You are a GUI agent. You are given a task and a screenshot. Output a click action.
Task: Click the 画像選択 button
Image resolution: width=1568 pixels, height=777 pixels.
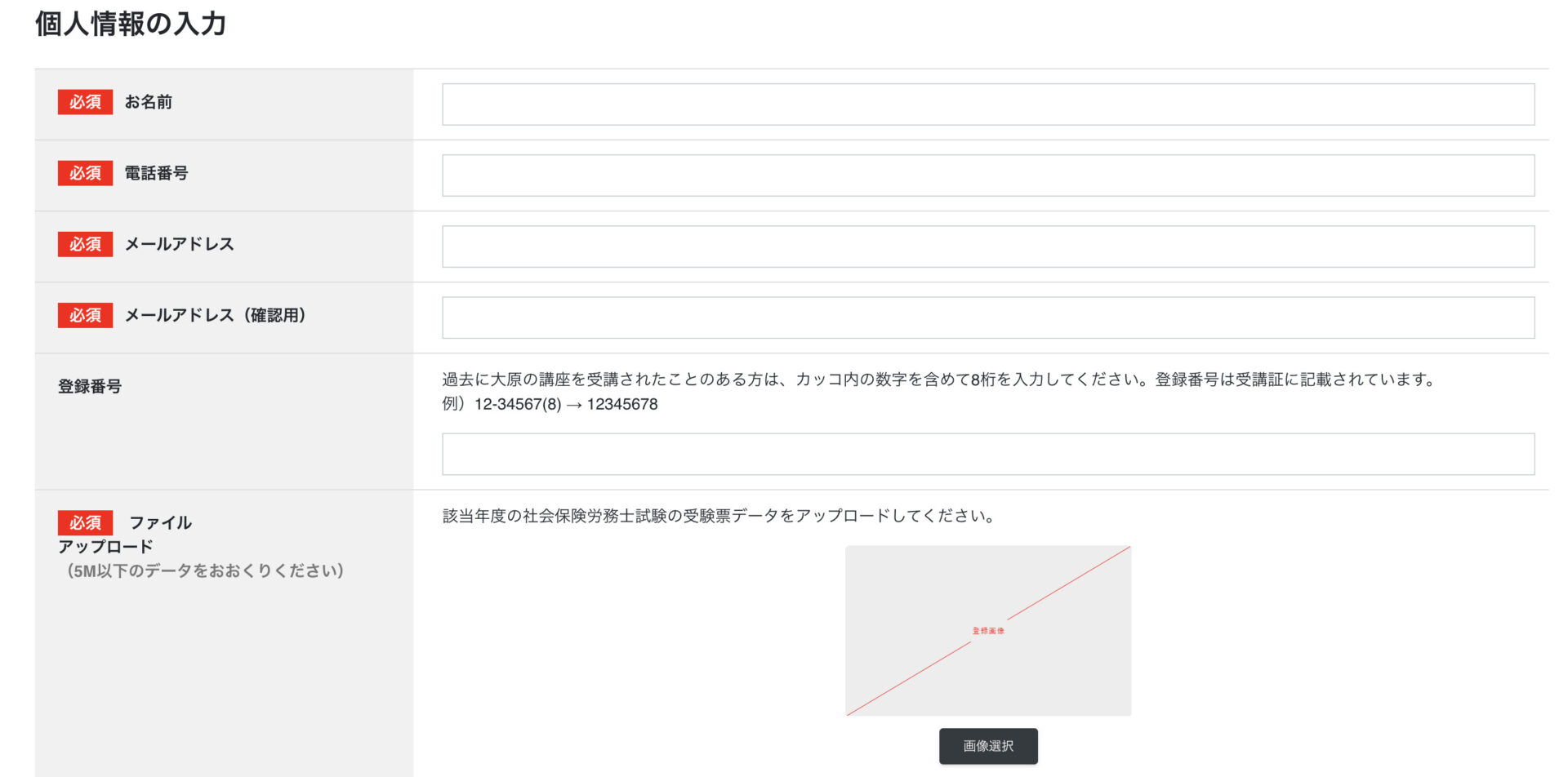[988, 746]
